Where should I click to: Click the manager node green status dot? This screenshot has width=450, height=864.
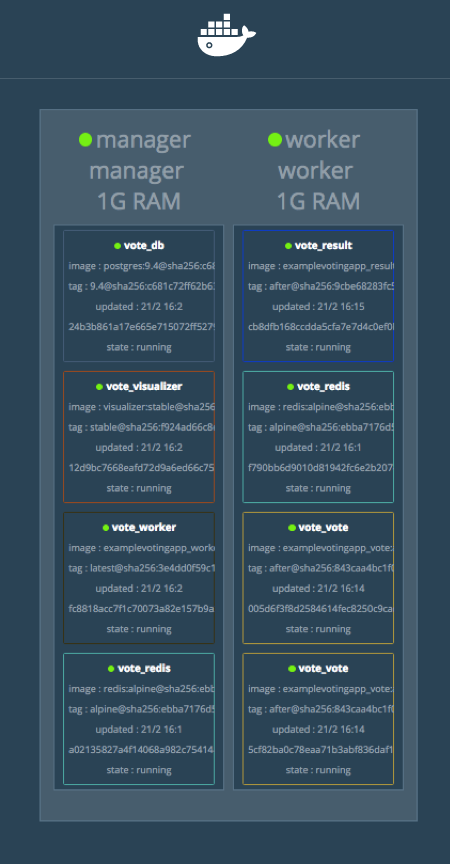(85, 140)
